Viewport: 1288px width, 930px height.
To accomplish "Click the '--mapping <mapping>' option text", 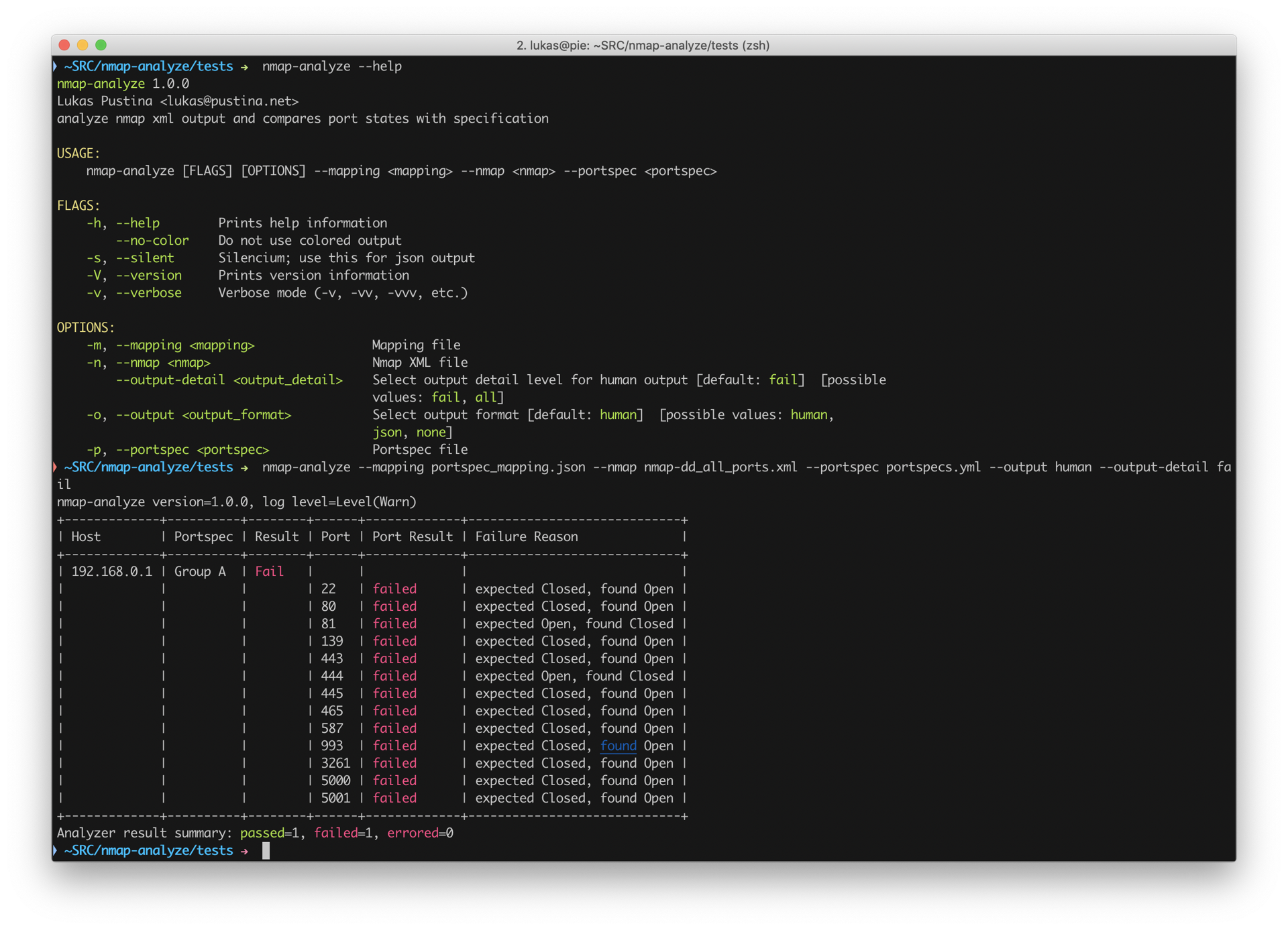I will tap(185, 345).
